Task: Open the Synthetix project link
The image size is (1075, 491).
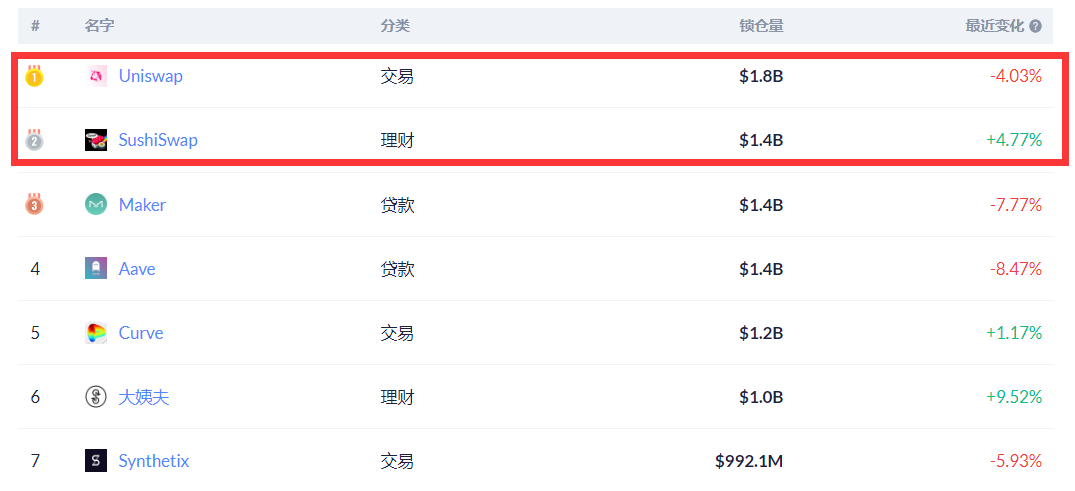Action: (154, 460)
